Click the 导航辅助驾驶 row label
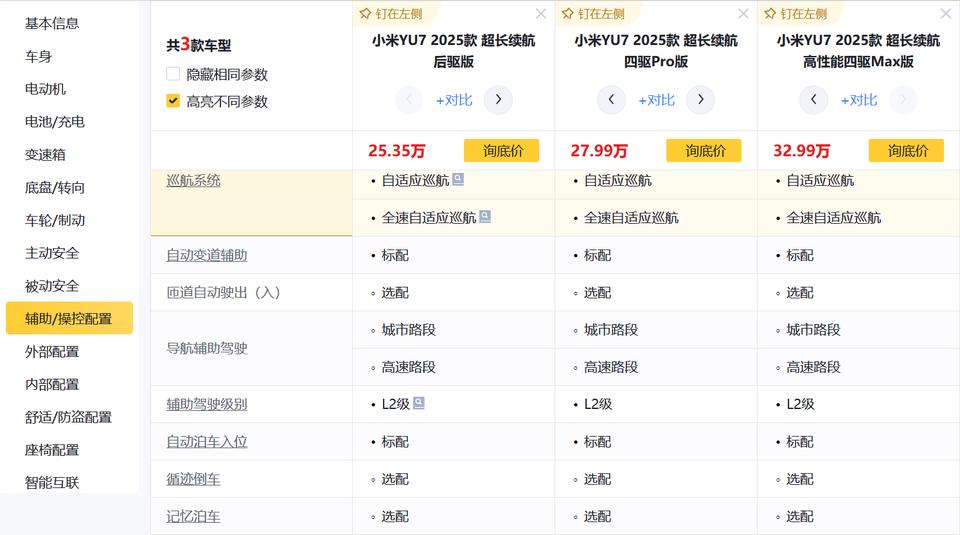960x535 pixels. coord(207,348)
